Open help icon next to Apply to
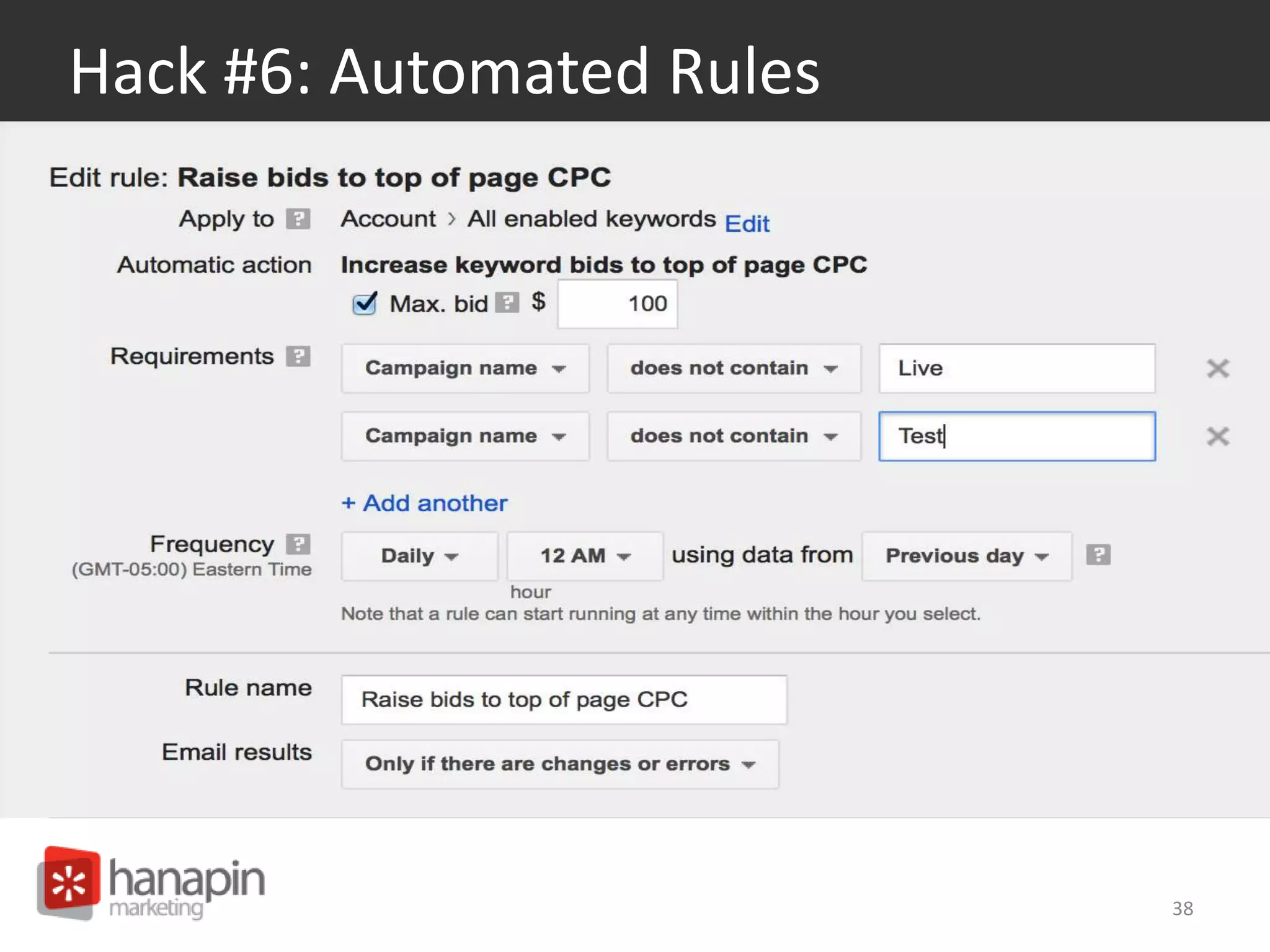The width and height of the screenshot is (1270, 952). point(298,219)
